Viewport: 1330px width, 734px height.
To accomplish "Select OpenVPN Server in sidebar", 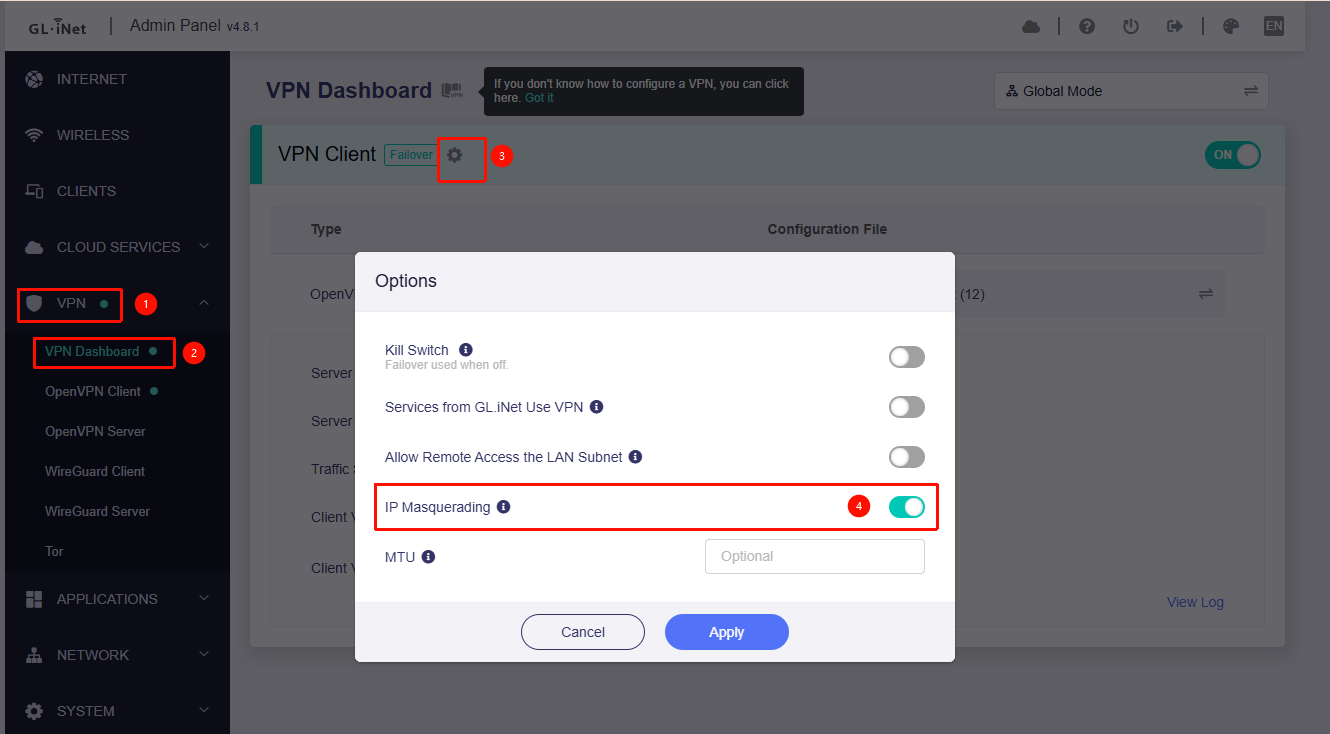I will click(x=95, y=431).
